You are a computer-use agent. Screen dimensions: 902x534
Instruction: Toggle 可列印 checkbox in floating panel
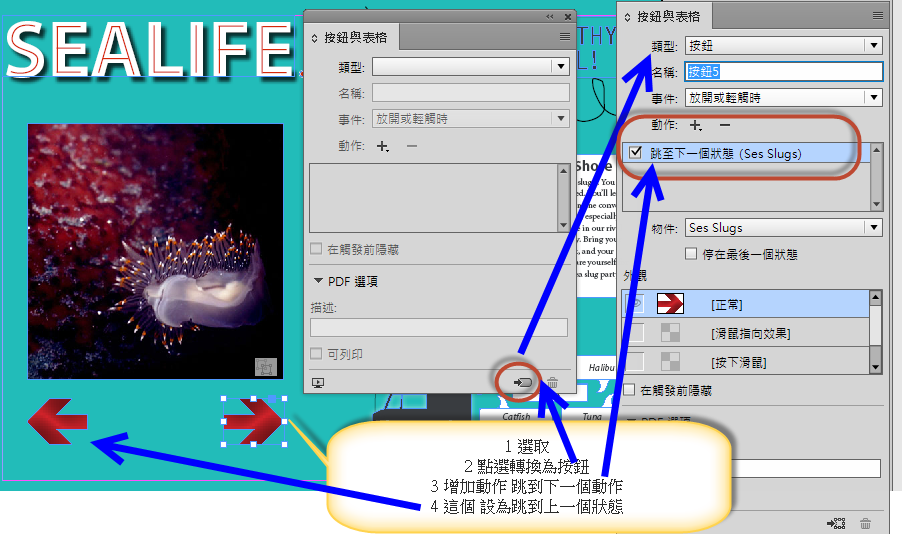[x=316, y=353]
